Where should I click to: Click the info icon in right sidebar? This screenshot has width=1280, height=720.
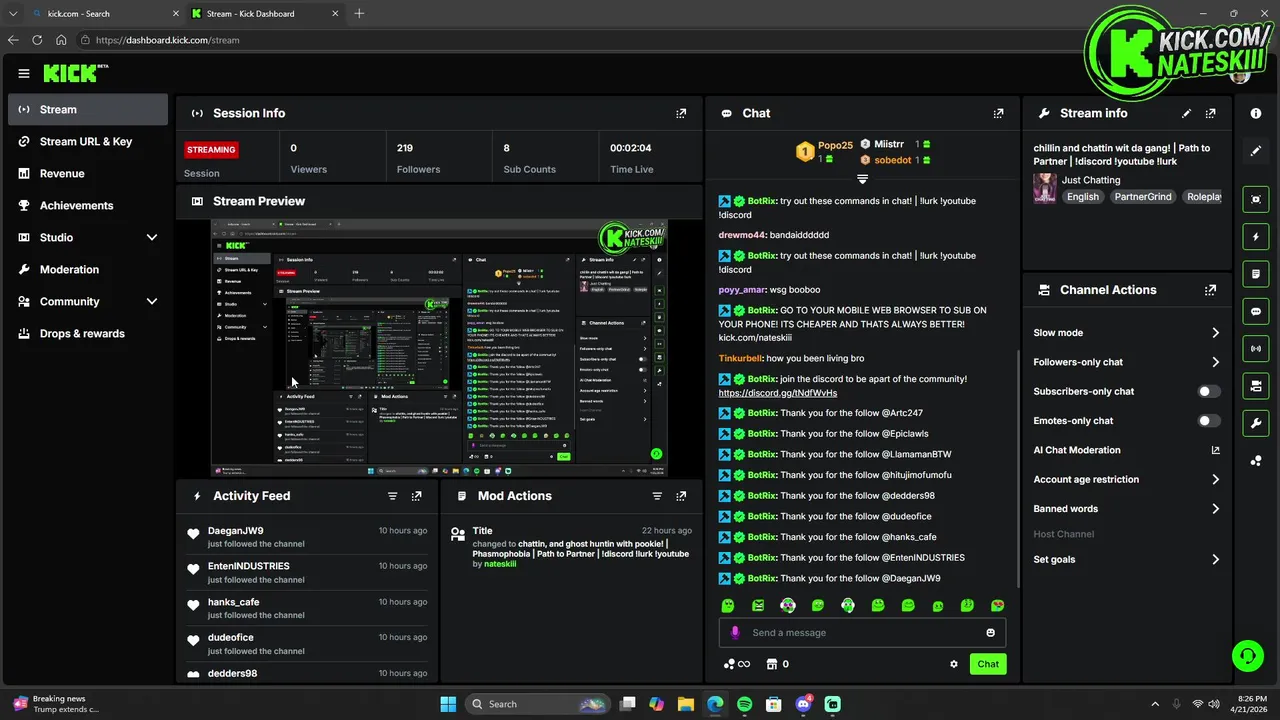1256,113
